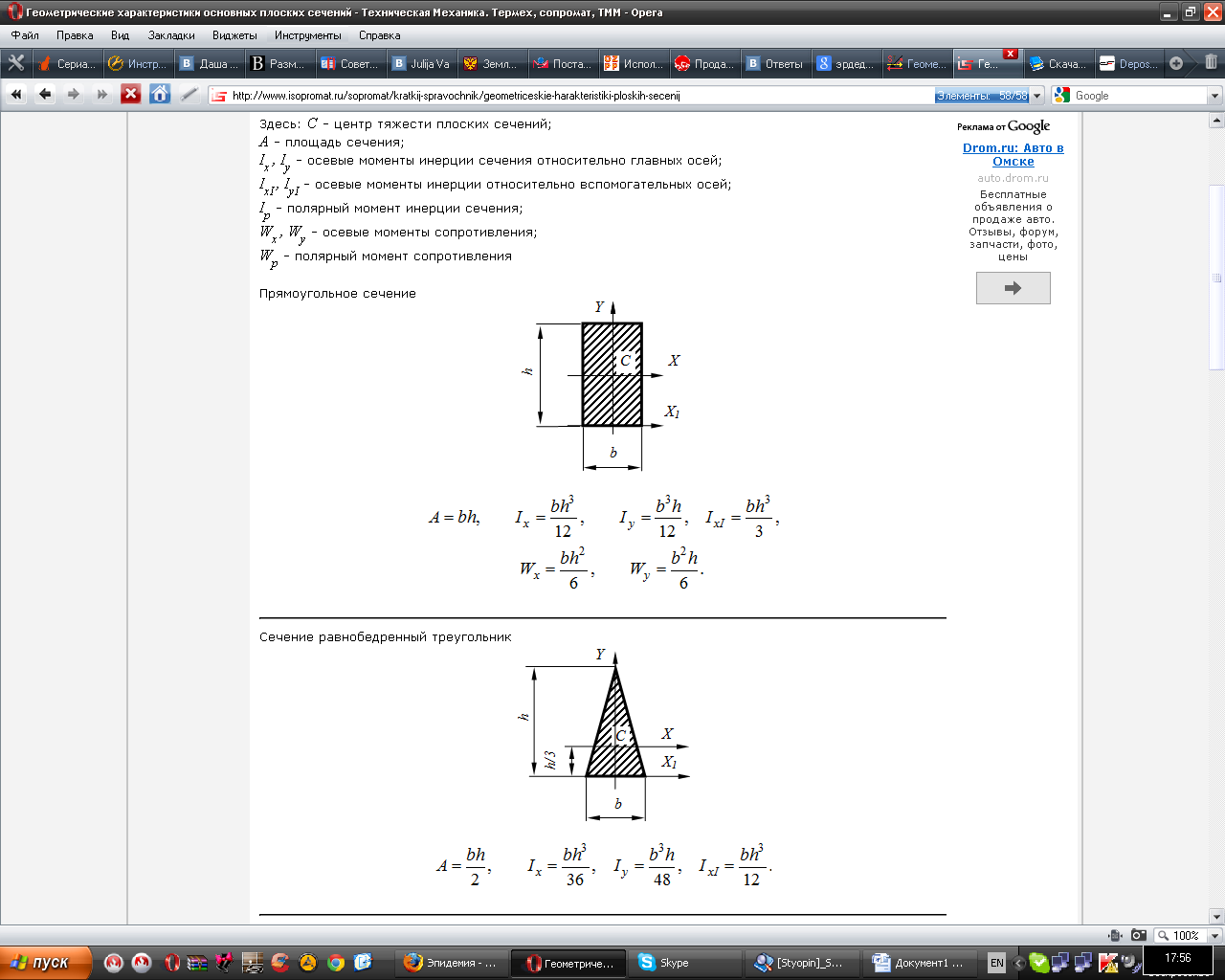Go to the home page
Viewport: 1225px width, 980px height.
[x=160, y=94]
